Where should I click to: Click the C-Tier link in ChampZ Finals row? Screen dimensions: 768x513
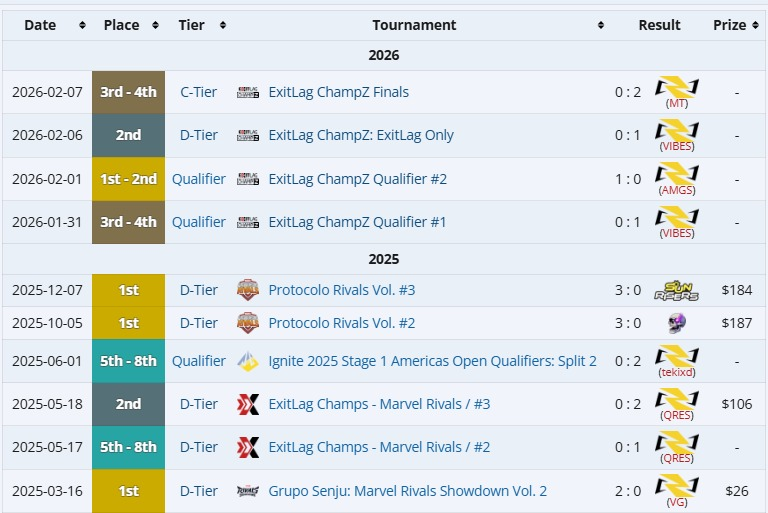tap(198, 92)
